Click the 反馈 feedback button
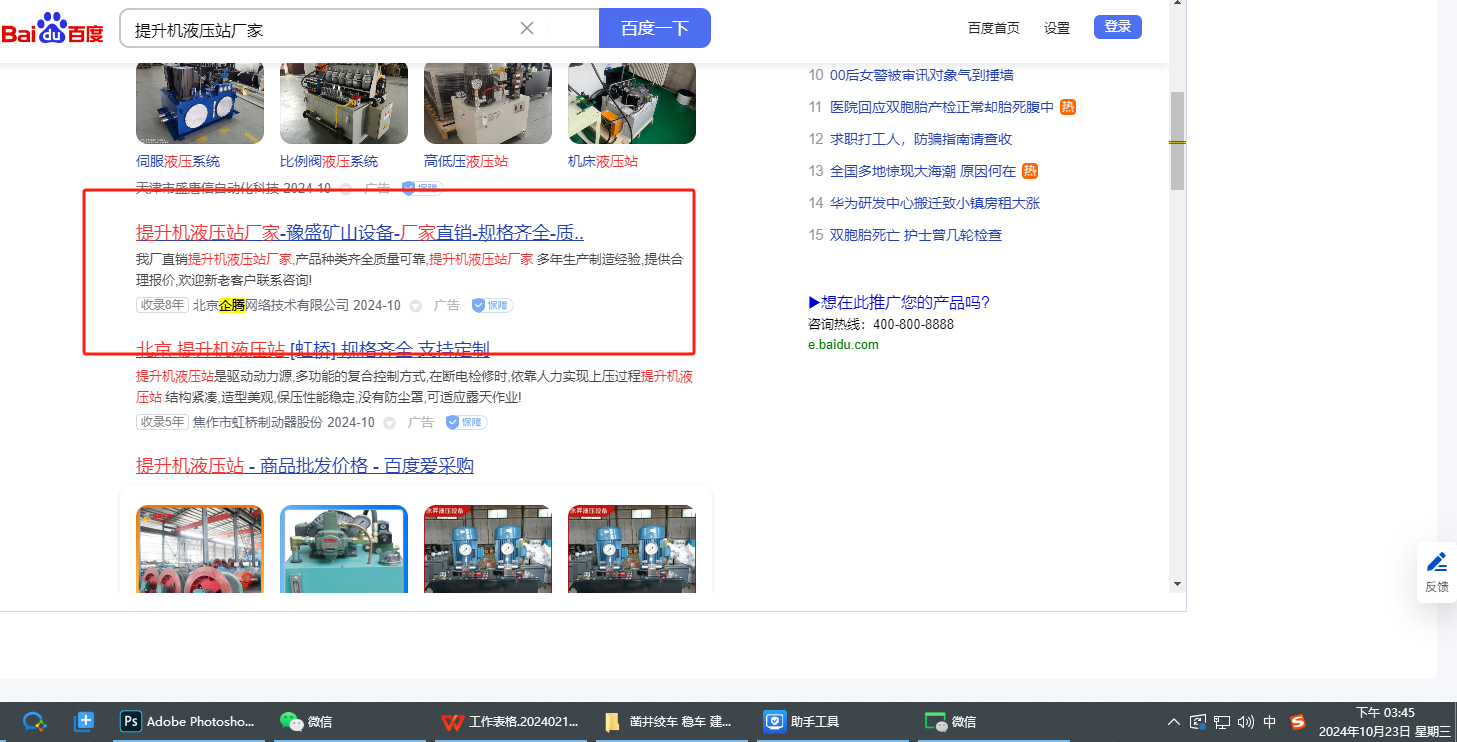 pyautogui.click(x=1437, y=572)
